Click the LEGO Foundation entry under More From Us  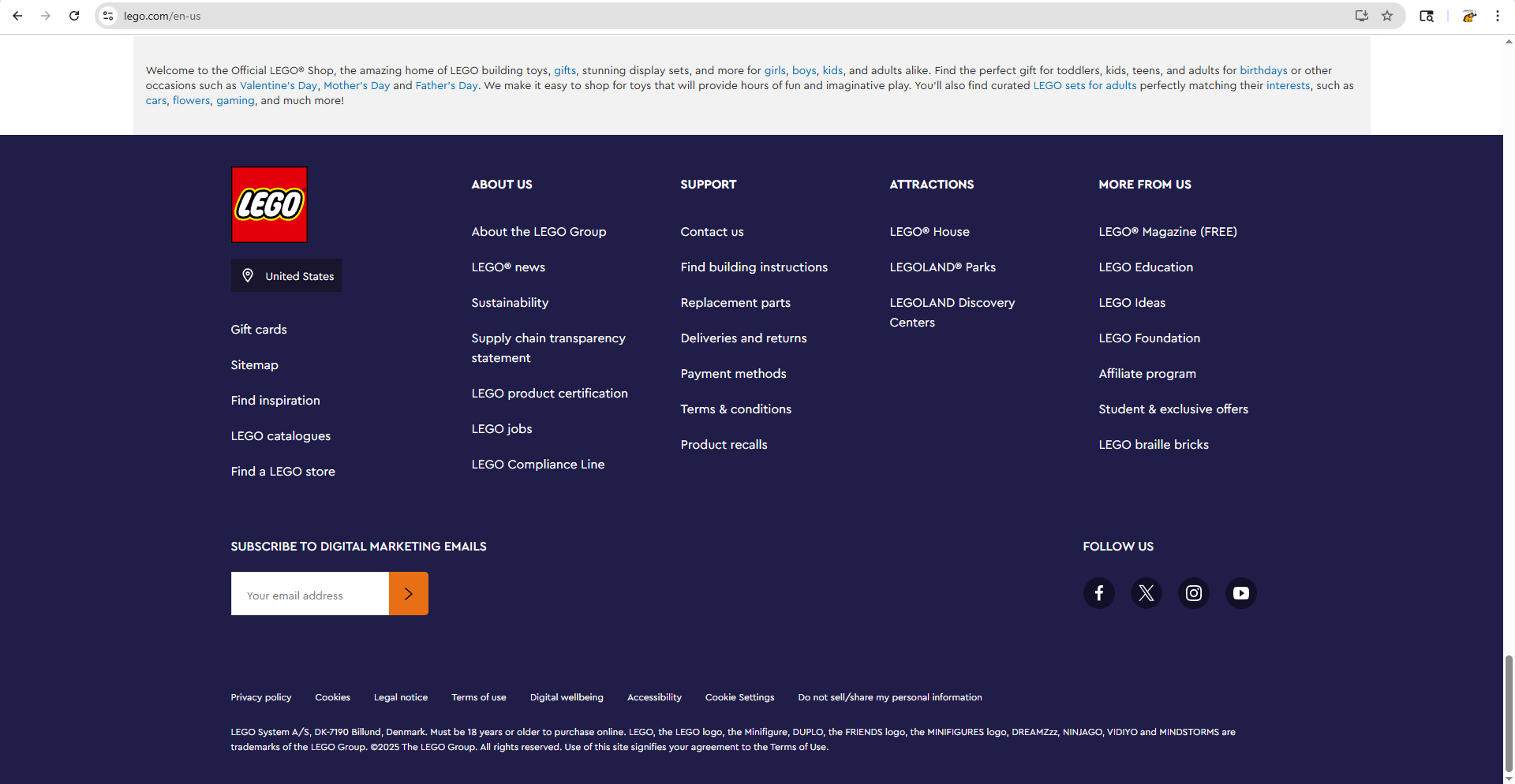coord(1149,338)
